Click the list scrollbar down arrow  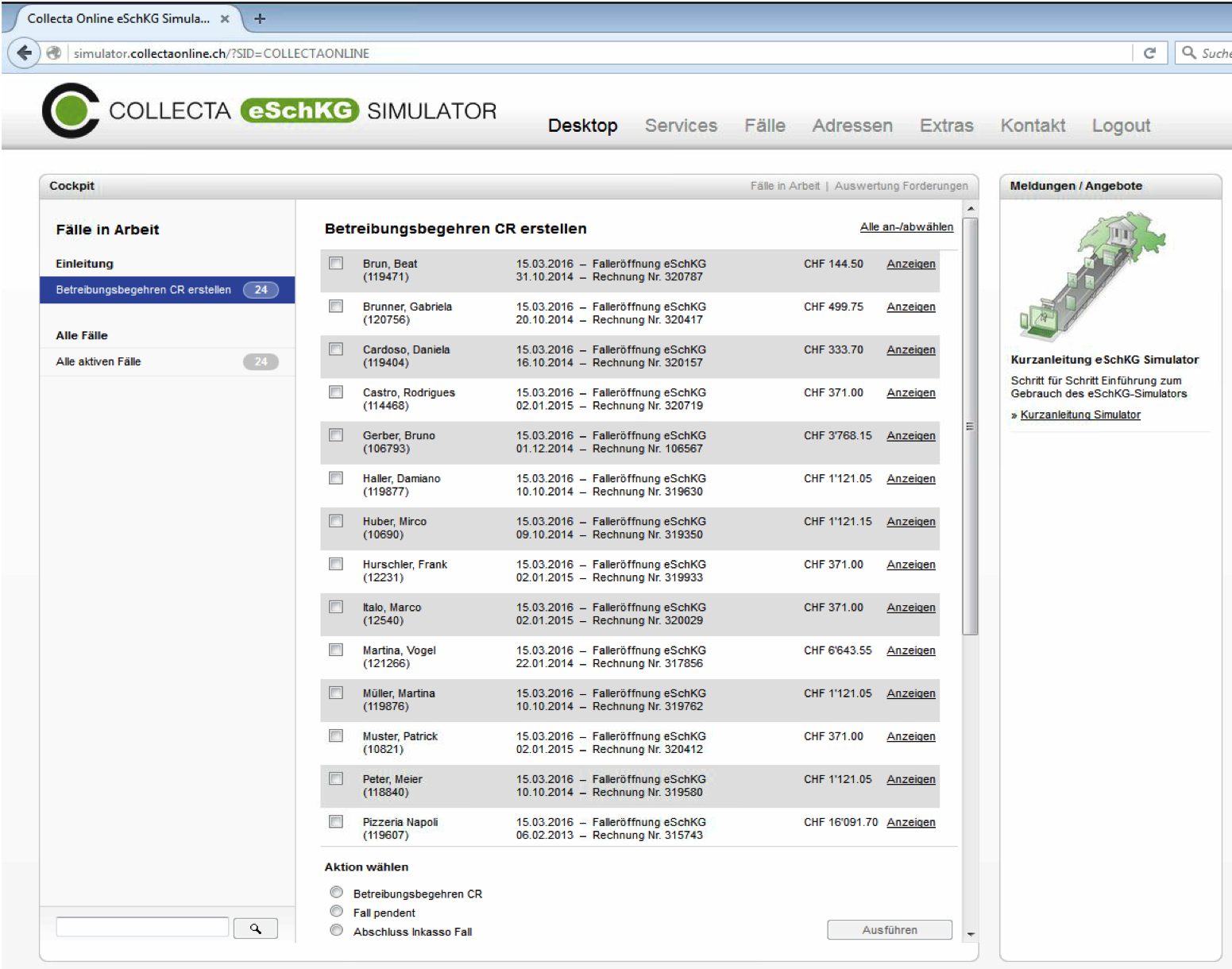pyautogui.click(x=971, y=935)
